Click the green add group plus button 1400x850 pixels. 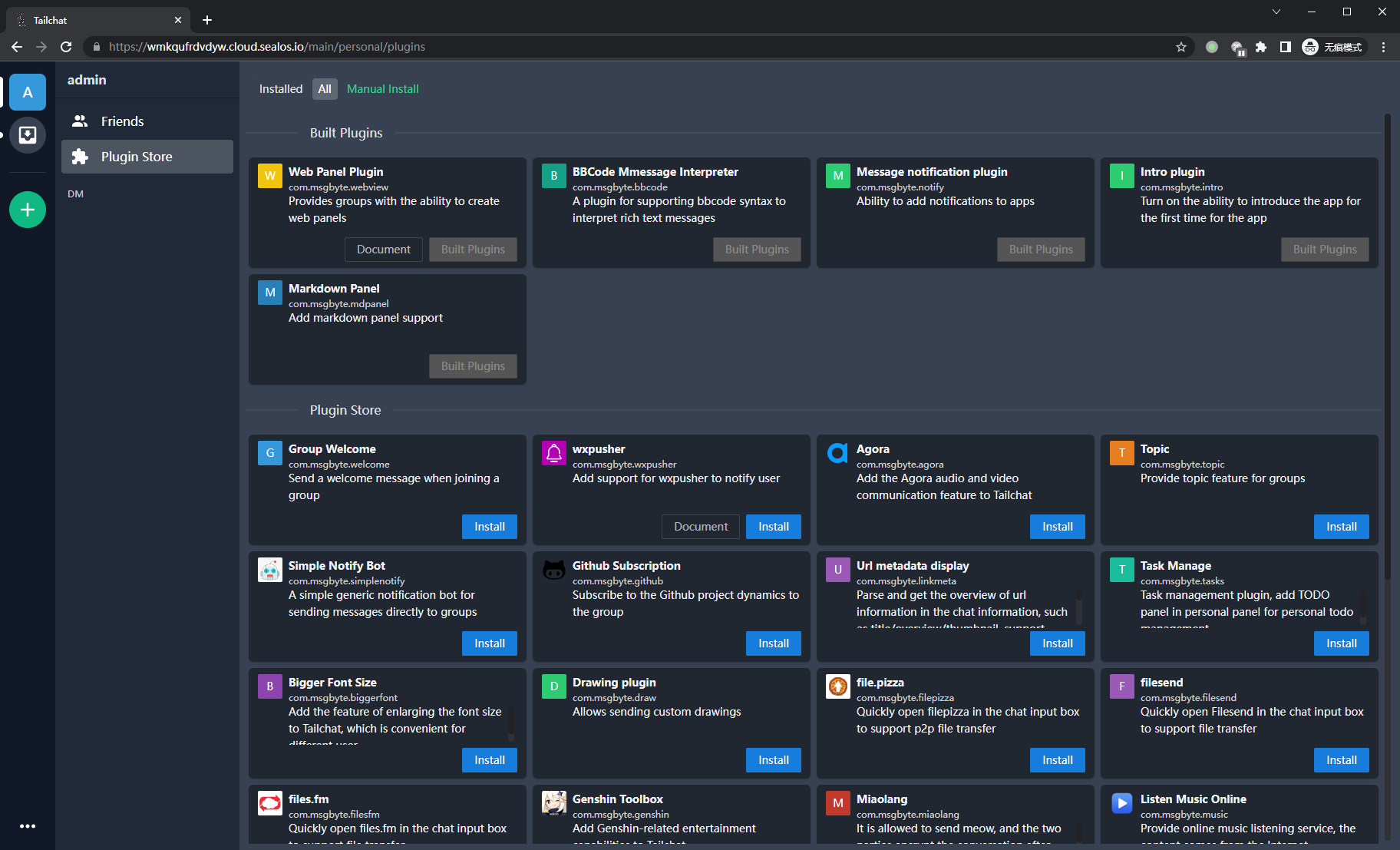coord(28,210)
